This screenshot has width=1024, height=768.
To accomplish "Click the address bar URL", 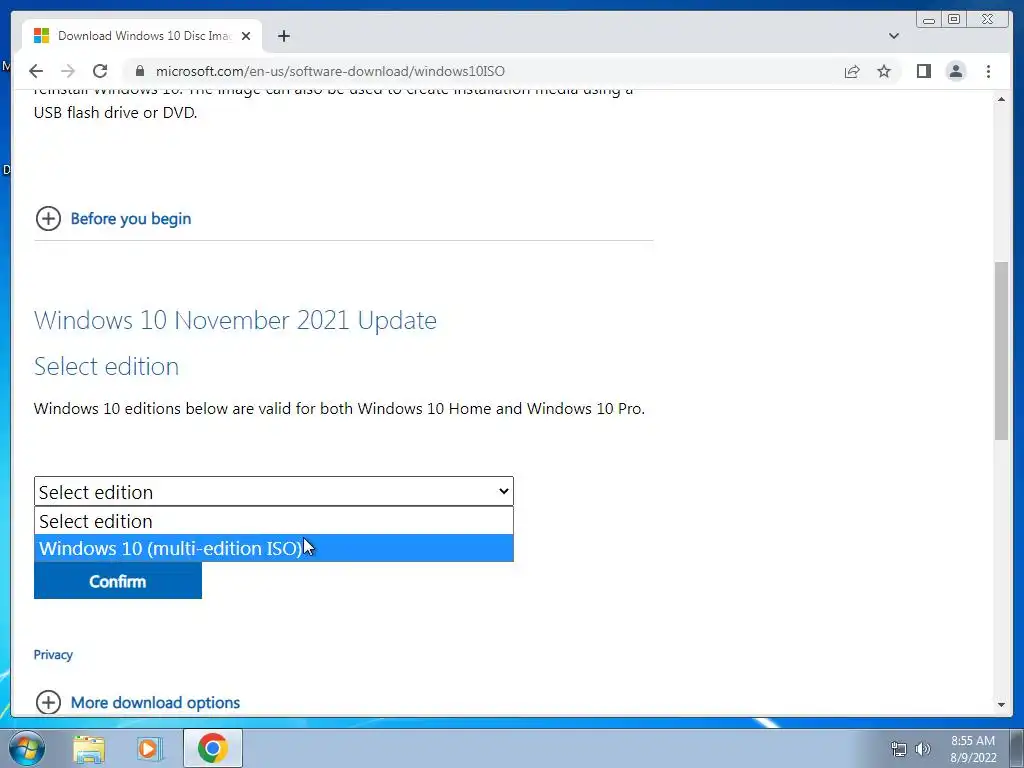I will pos(330,71).
